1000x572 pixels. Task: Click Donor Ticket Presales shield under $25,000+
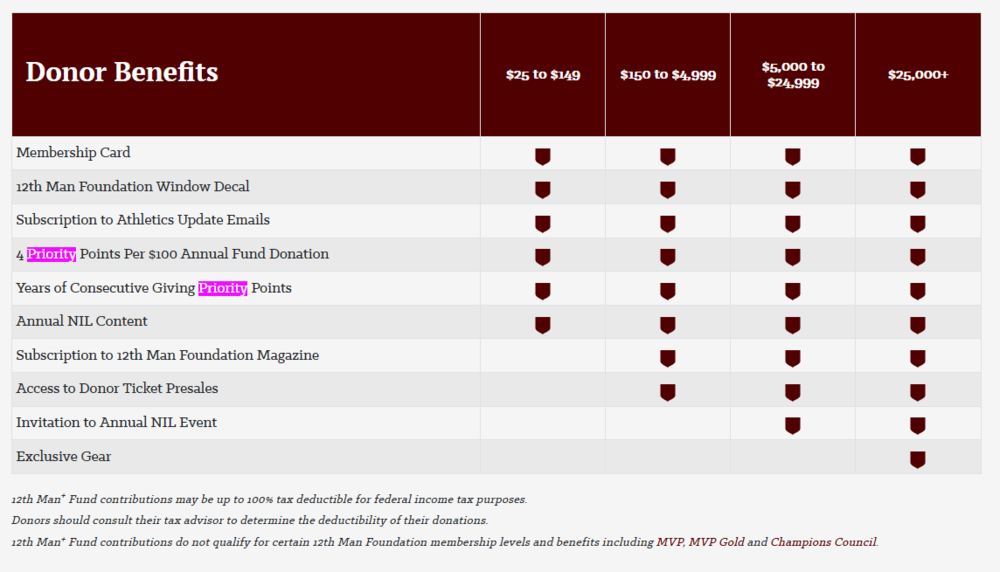pos(918,392)
